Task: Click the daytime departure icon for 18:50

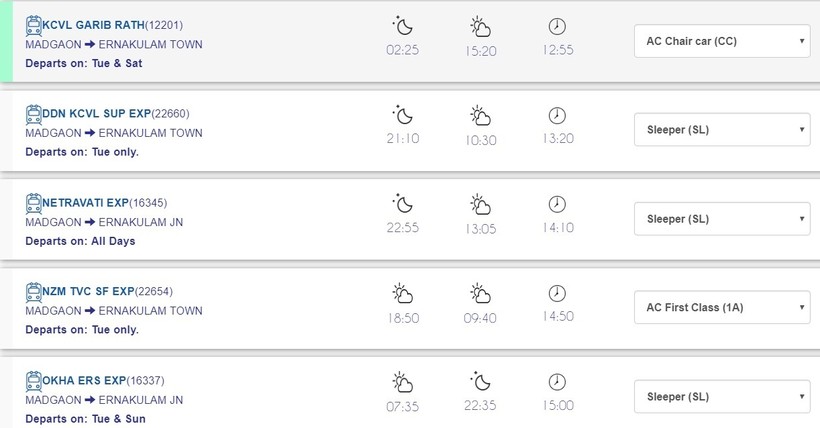Action: pyautogui.click(x=402, y=293)
